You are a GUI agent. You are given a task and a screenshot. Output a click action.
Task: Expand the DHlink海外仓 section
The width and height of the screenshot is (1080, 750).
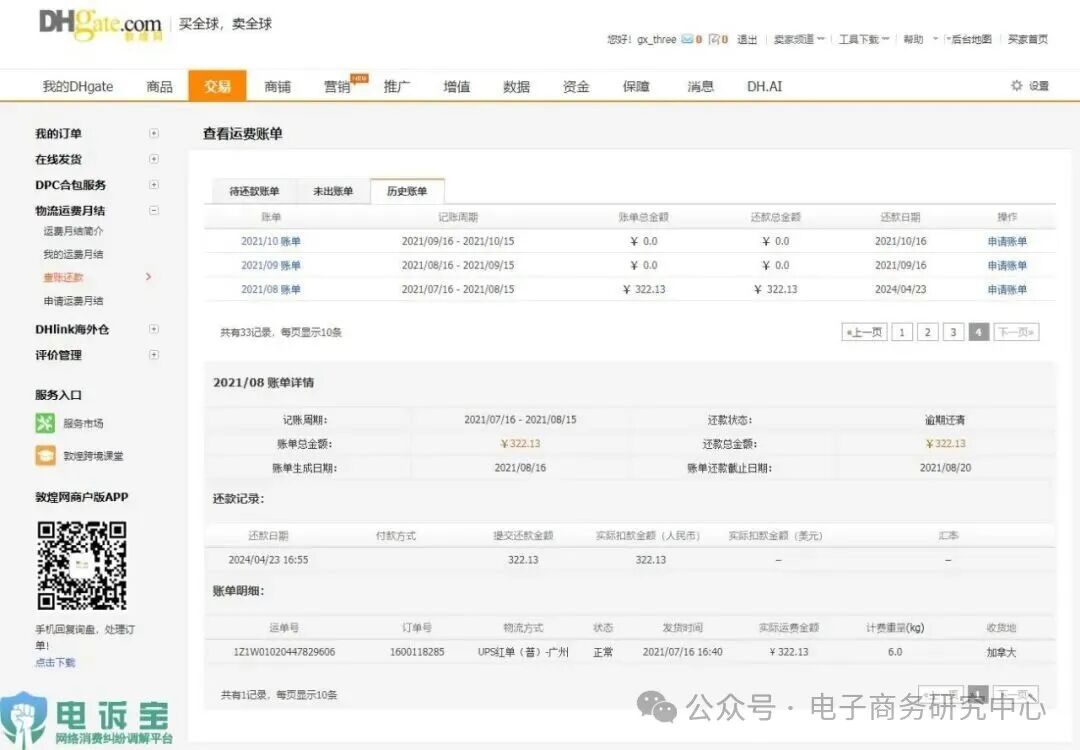155,328
